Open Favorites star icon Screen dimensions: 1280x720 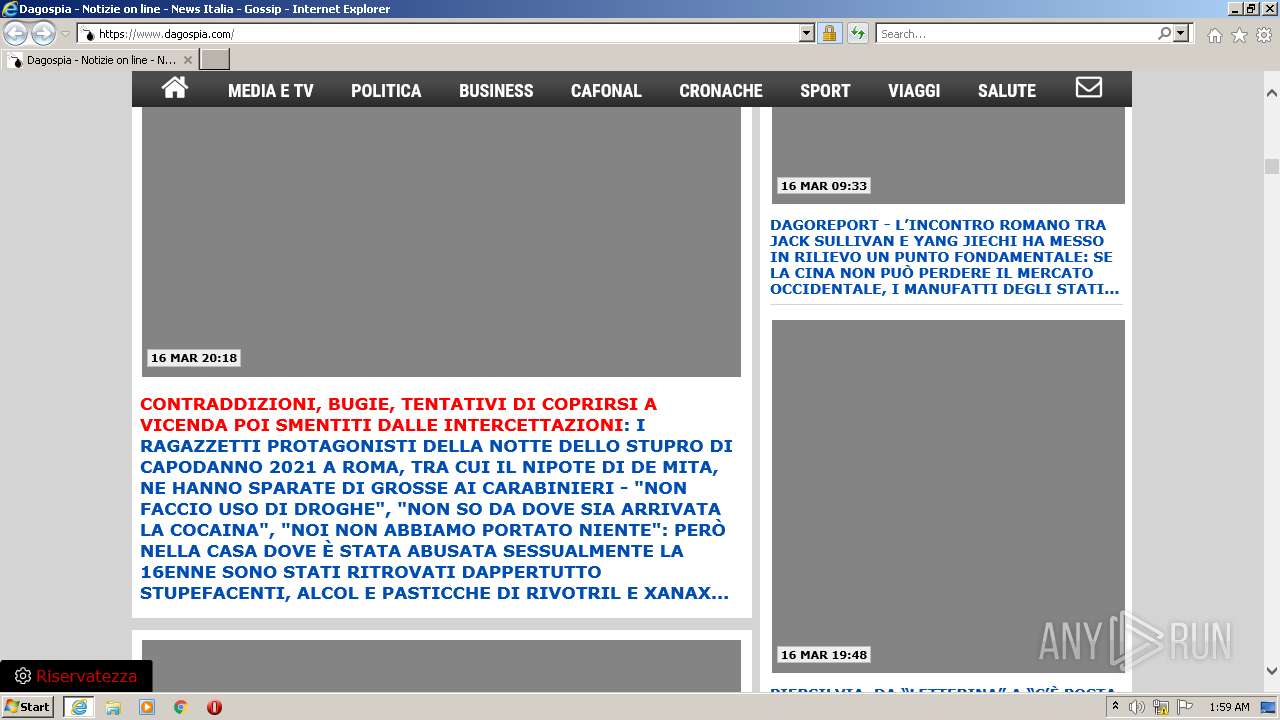click(x=1239, y=35)
